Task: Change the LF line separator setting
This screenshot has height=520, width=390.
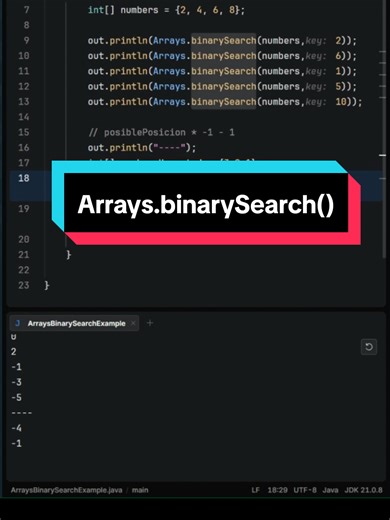Action: click(x=255, y=490)
